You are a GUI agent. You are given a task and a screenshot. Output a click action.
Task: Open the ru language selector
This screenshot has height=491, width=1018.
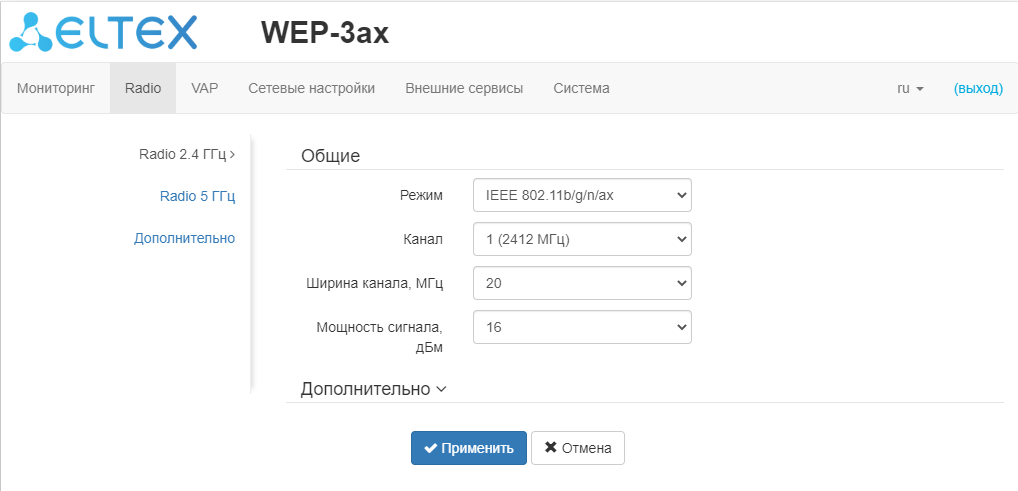click(909, 88)
